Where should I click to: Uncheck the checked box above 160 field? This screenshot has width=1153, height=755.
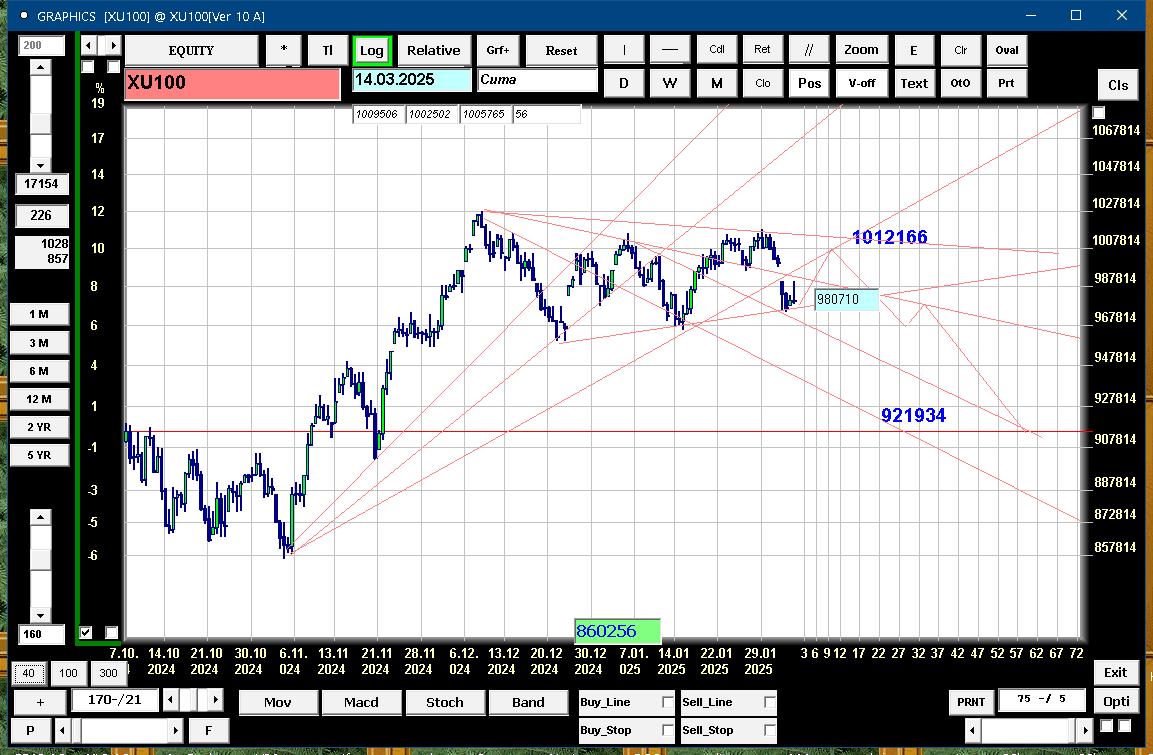tap(86, 632)
